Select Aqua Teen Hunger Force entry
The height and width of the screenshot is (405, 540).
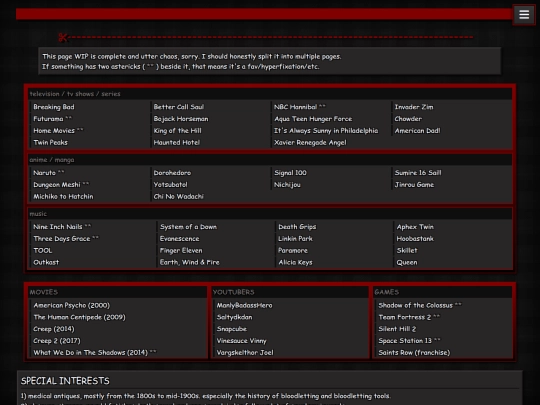[x=313, y=118]
